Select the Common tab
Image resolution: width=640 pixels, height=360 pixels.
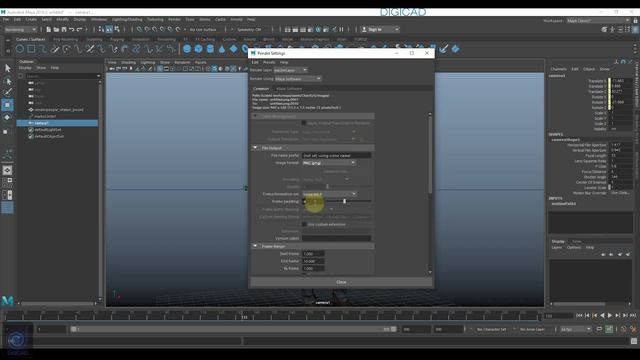point(261,89)
